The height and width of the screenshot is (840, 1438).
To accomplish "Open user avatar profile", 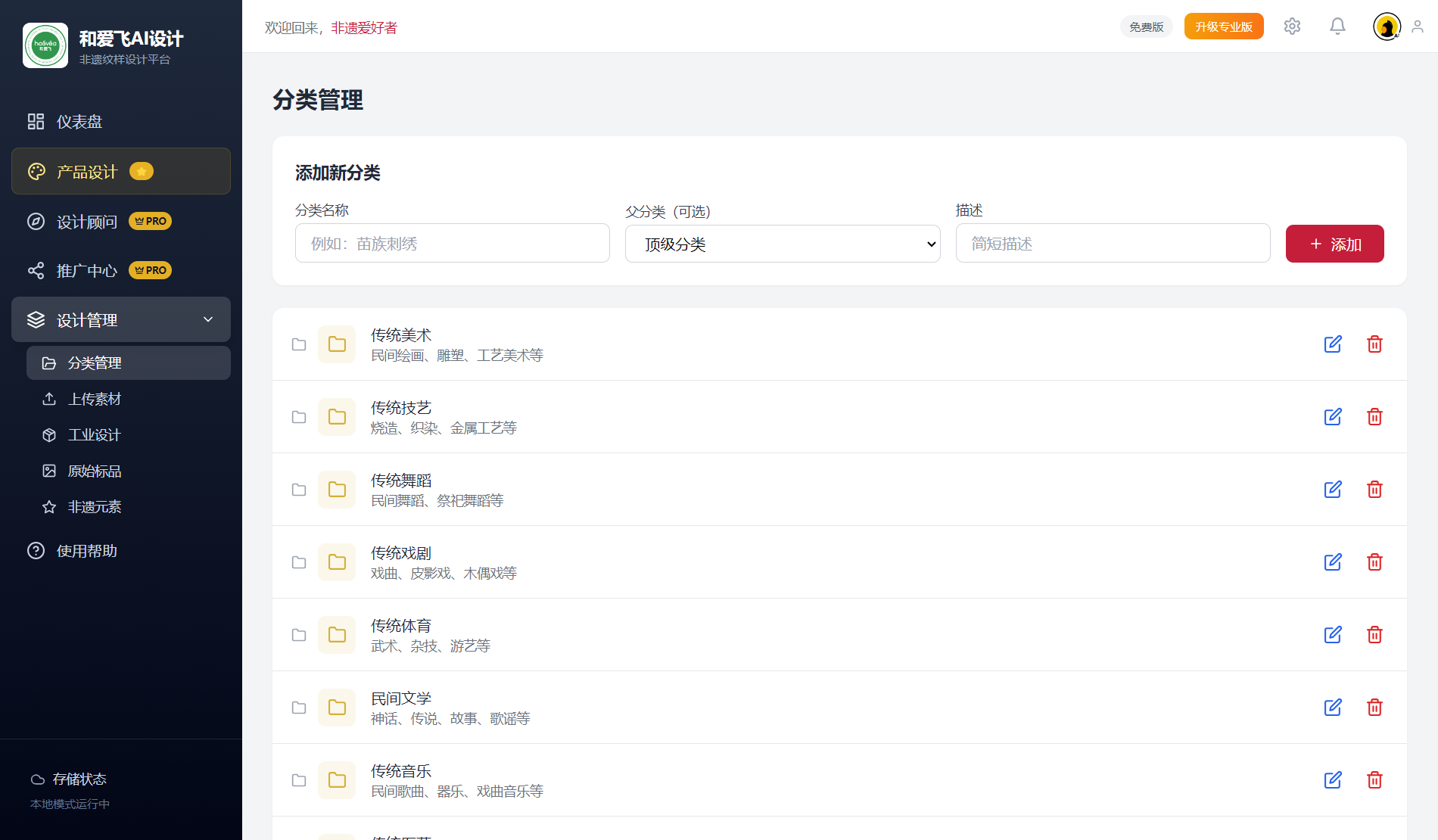I will click(x=1387, y=26).
